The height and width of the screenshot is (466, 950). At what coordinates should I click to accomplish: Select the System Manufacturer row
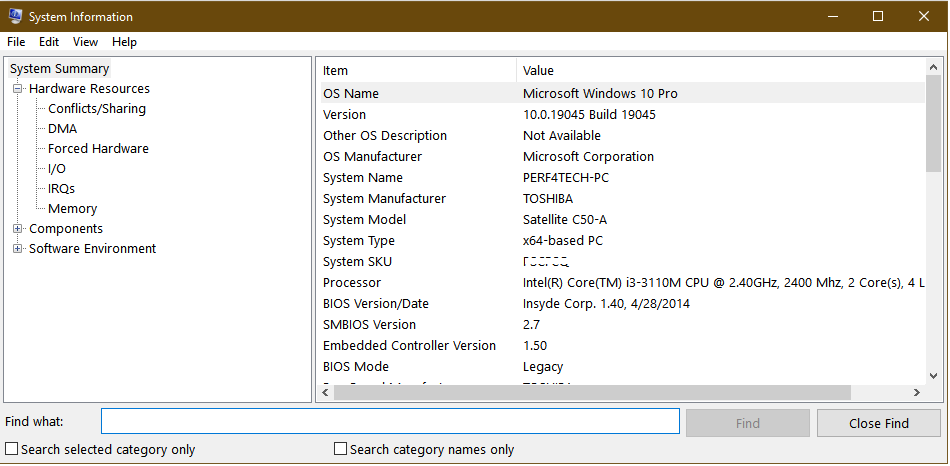pos(622,199)
